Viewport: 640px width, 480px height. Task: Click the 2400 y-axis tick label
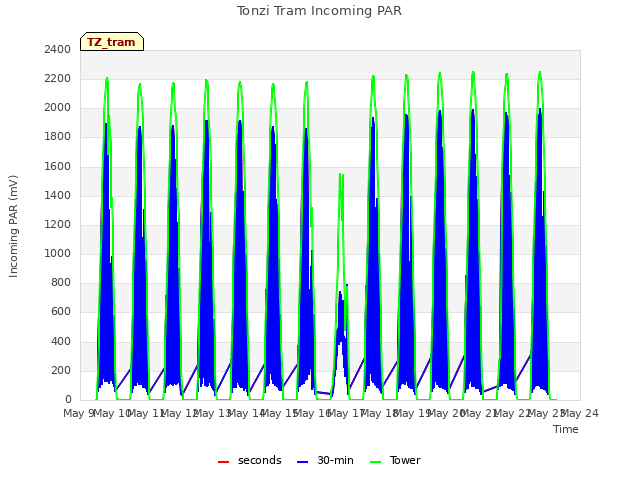point(58,49)
